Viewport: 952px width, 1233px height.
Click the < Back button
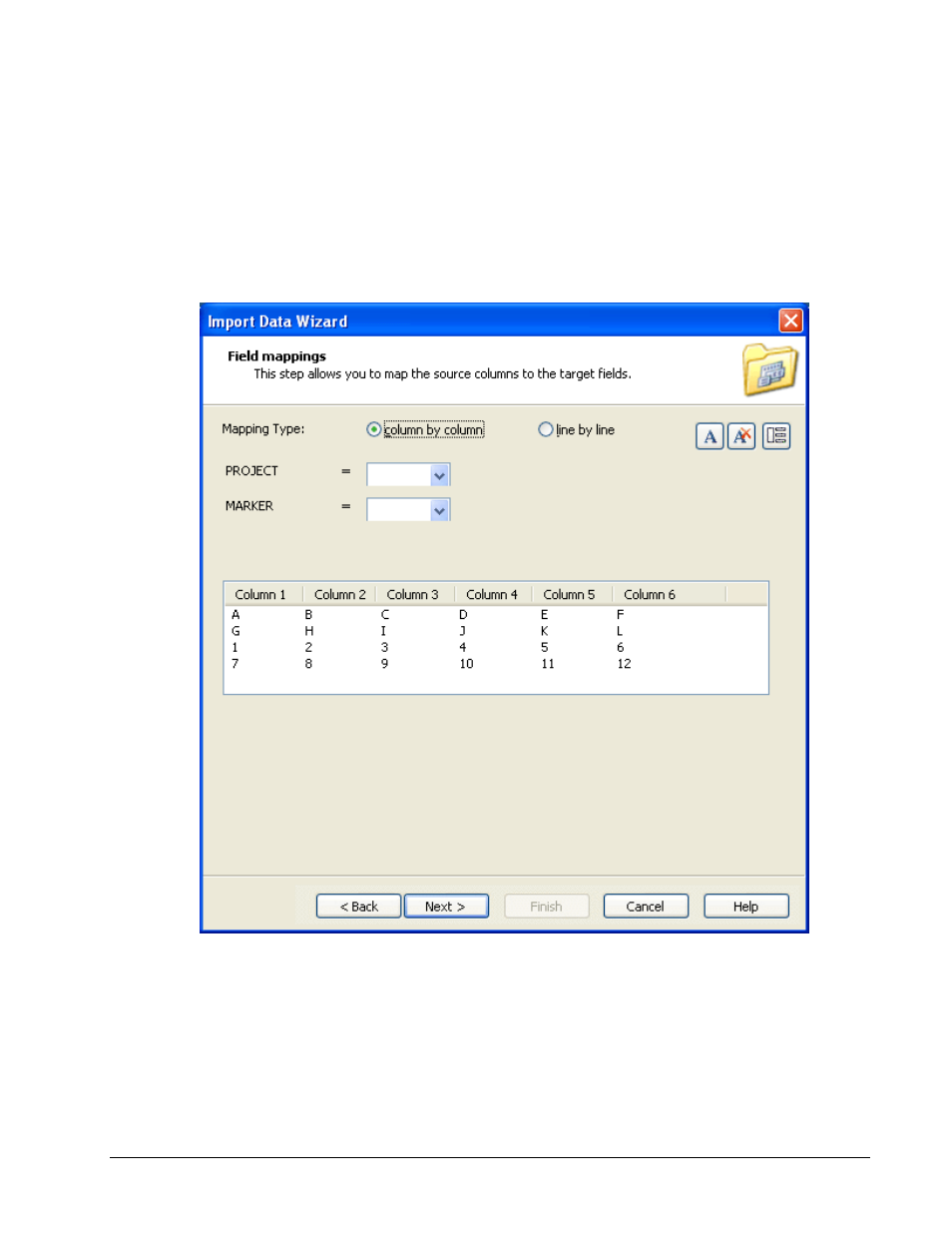(x=359, y=907)
